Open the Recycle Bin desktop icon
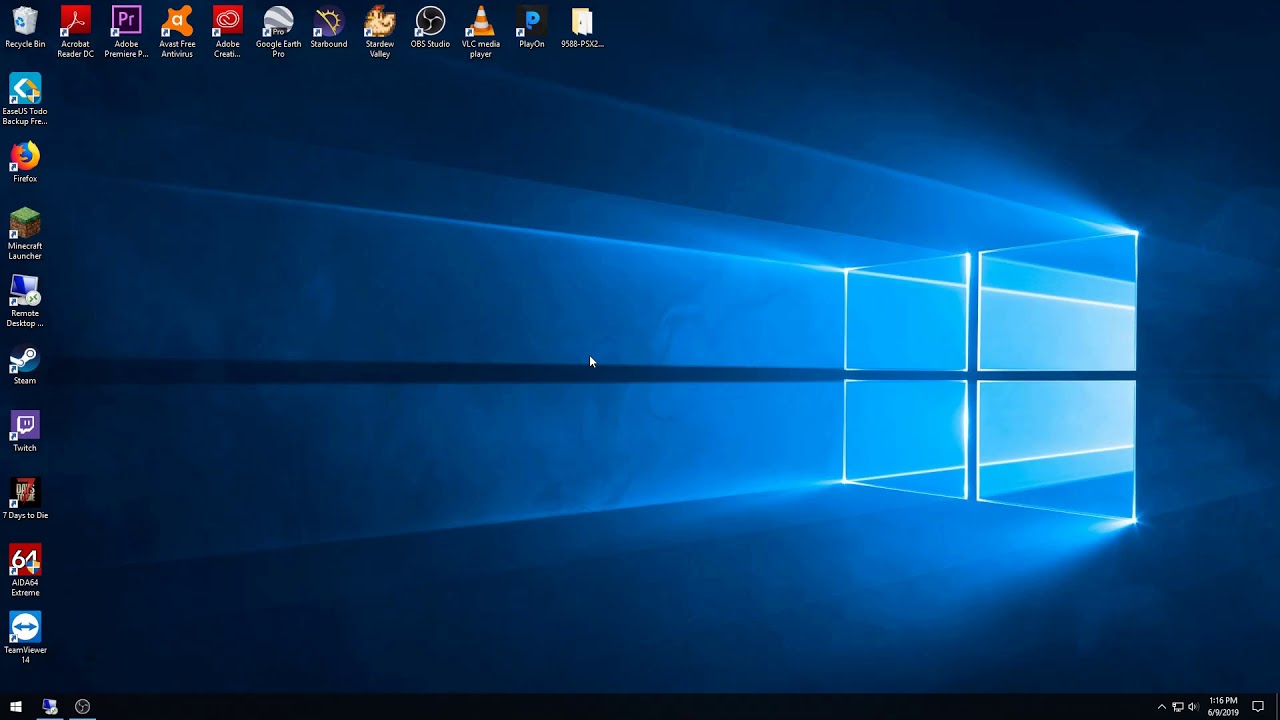Viewport: 1280px width, 720px height. click(x=25, y=28)
